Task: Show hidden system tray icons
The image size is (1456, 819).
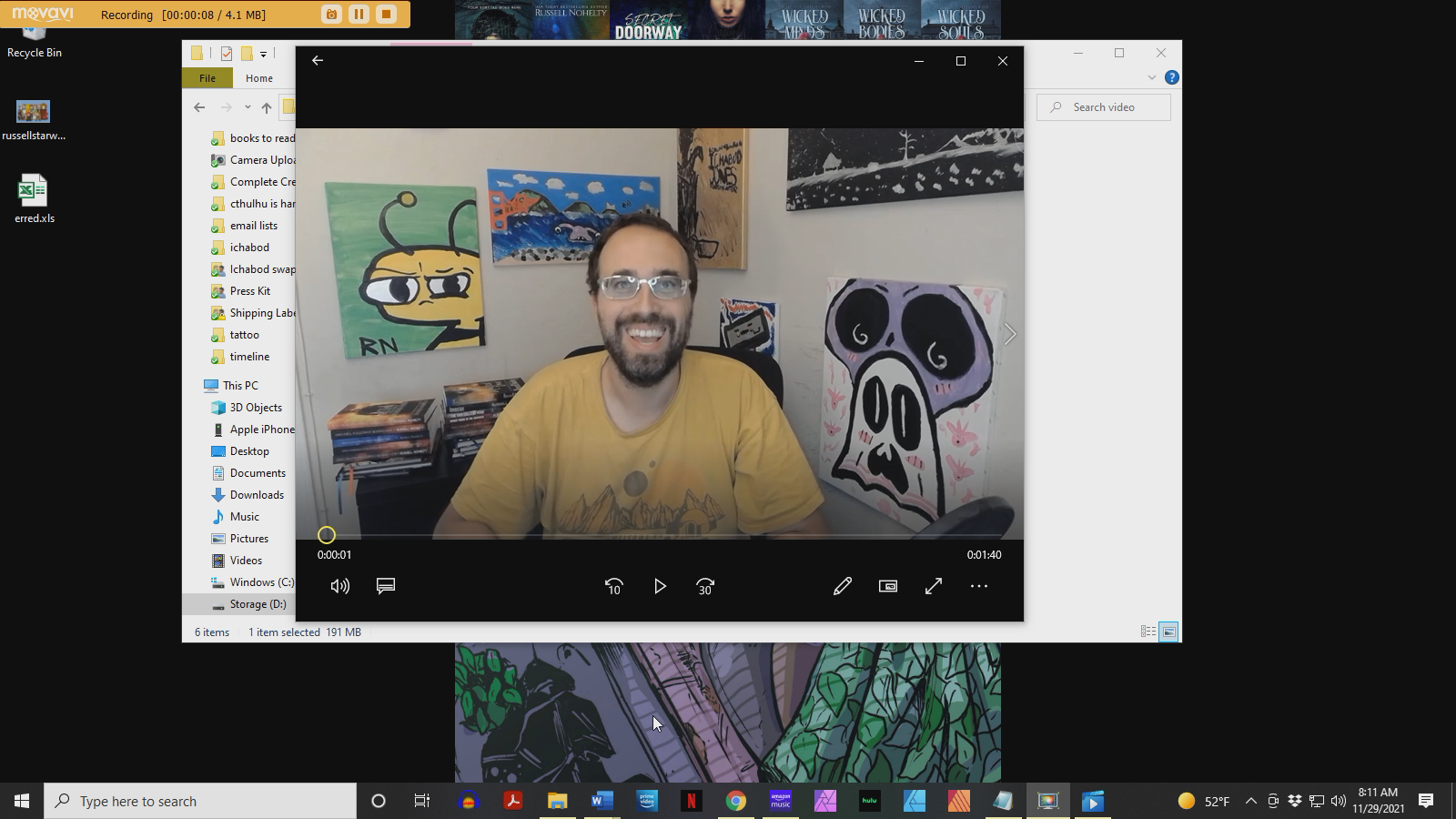Action: click(1251, 801)
